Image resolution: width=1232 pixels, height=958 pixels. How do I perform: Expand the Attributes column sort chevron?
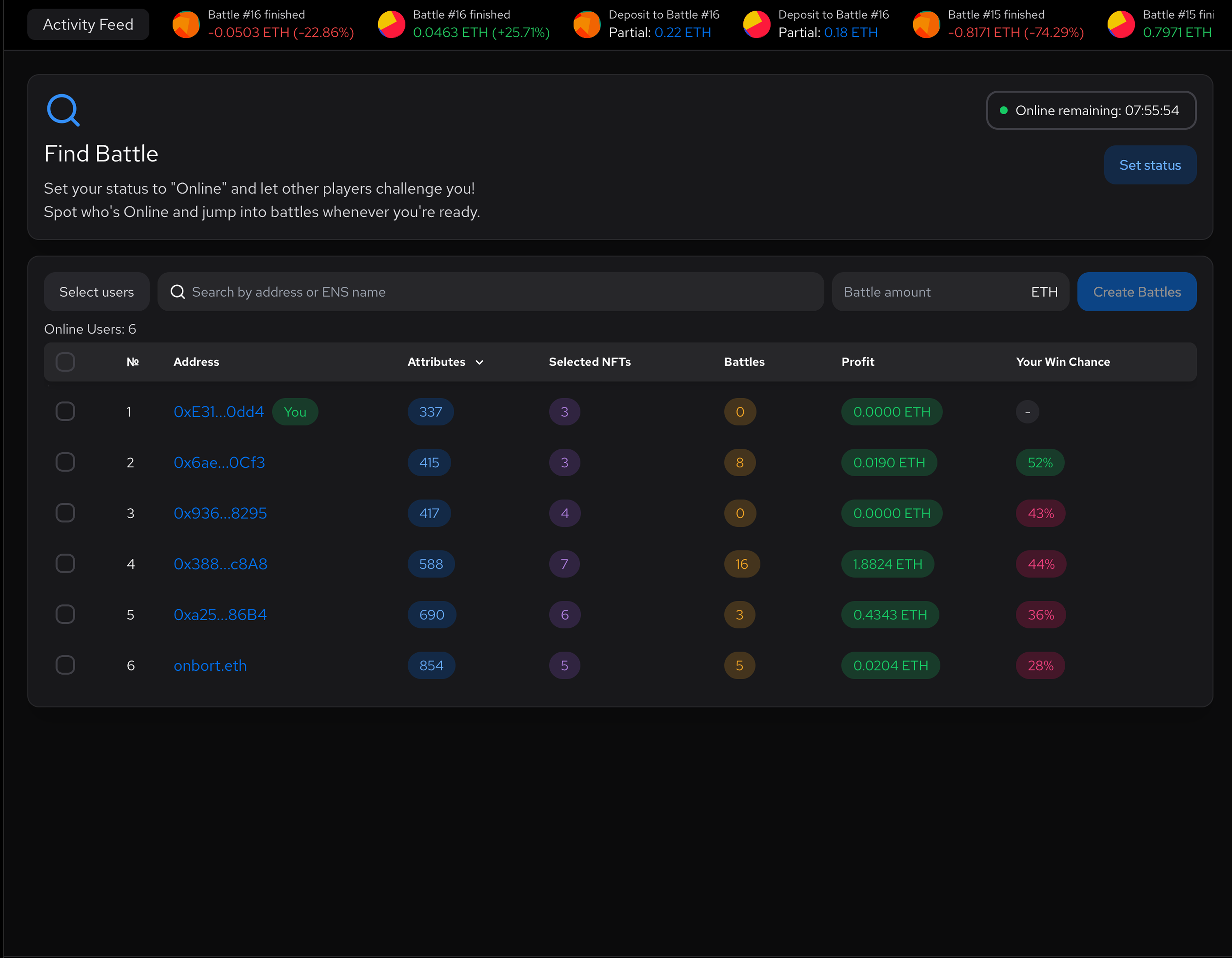pos(479,363)
